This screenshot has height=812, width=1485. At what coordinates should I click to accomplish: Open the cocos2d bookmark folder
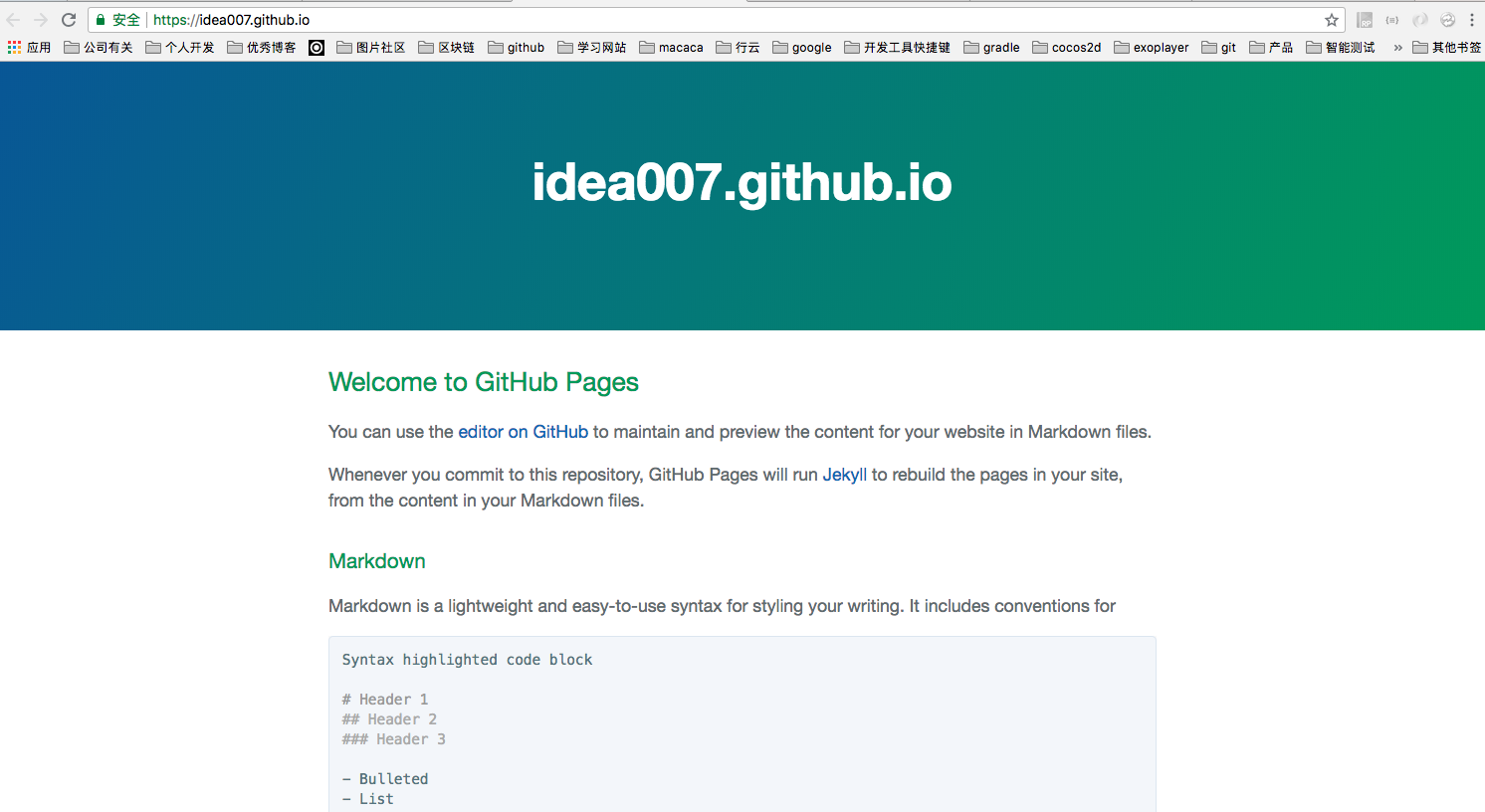[x=1067, y=47]
